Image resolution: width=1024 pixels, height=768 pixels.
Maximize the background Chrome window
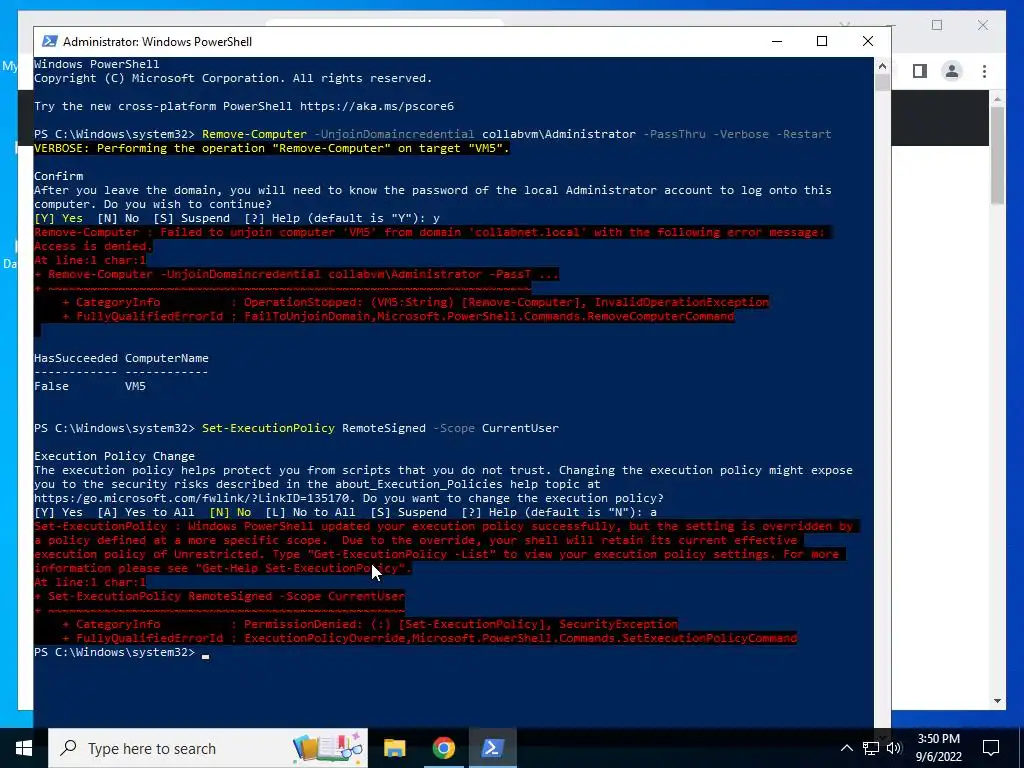tap(937, 25)
